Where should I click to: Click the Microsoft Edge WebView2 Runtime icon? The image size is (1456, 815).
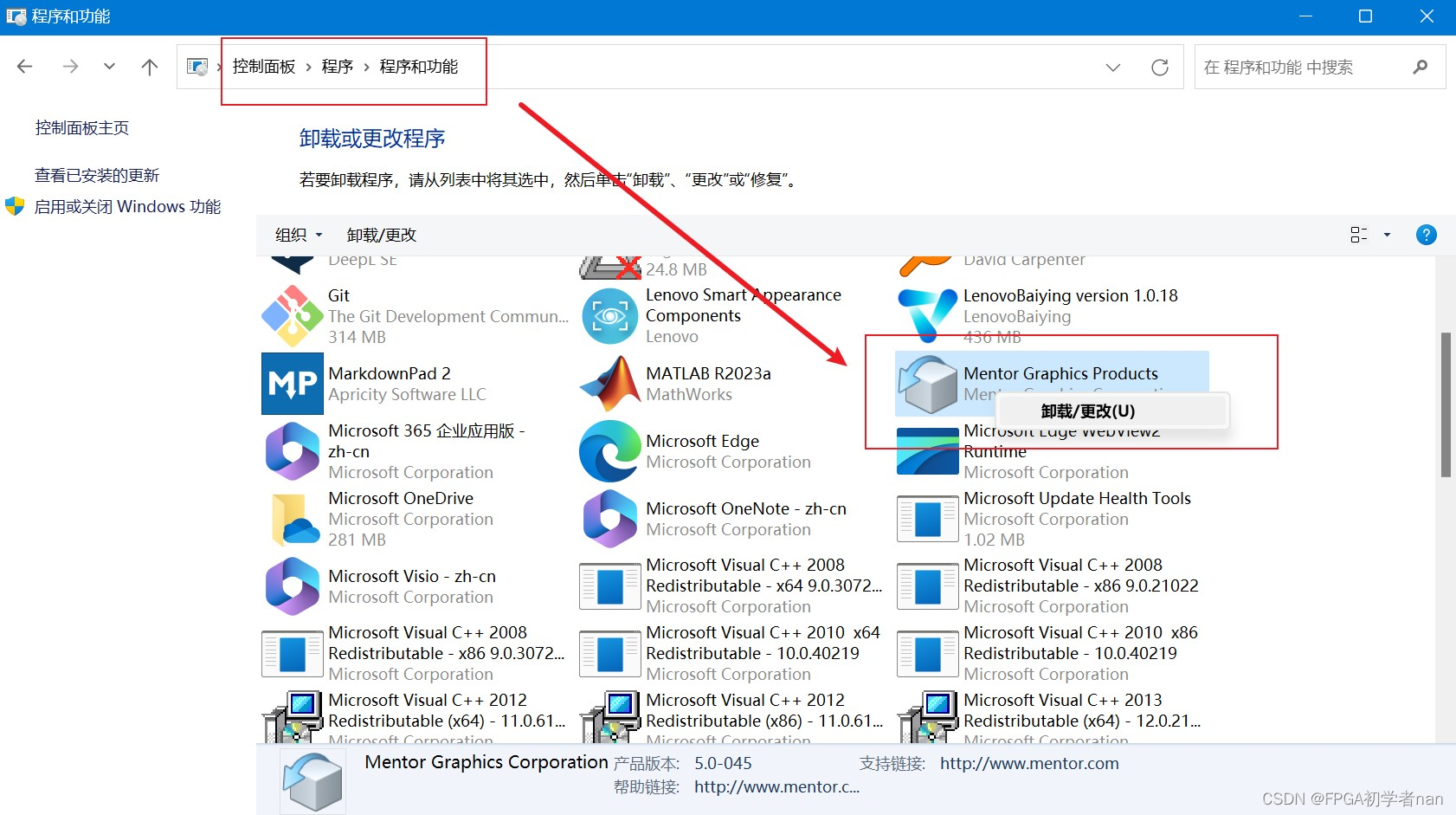(x=928, y=451)
